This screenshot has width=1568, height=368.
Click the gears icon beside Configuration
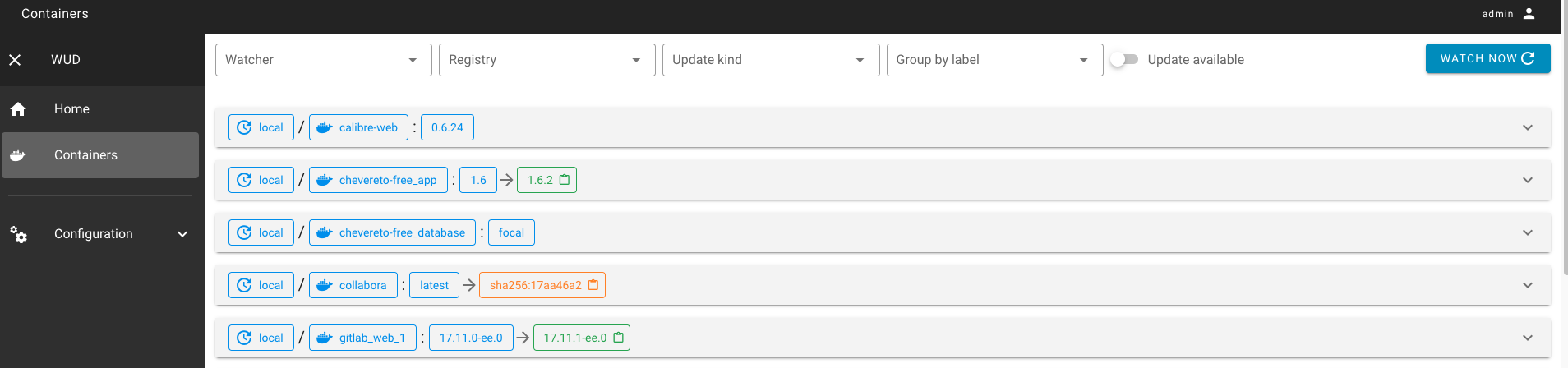point(18,234)
